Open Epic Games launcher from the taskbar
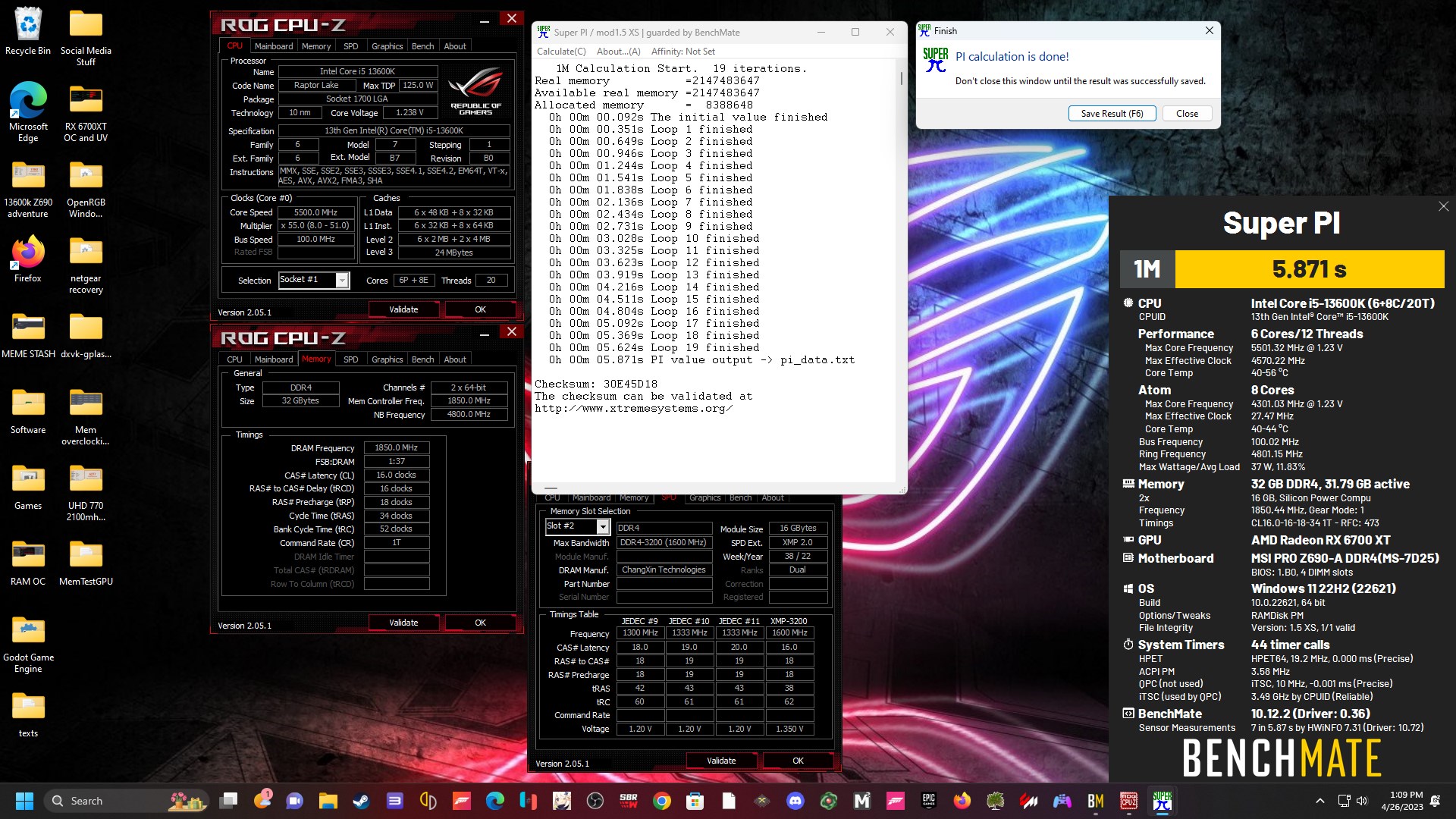The height and width of the screenshot is (819, 1456). pos(929,801)
